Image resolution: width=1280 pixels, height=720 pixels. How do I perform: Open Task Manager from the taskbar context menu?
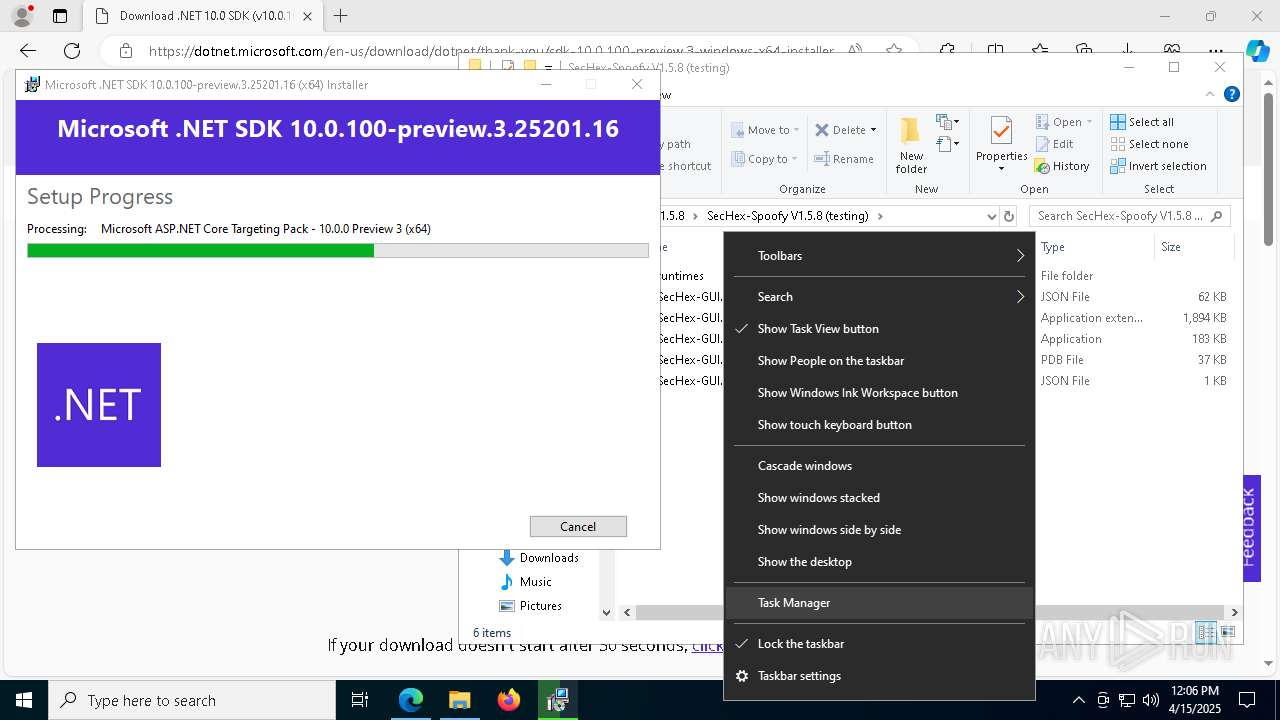click(880, 603)
